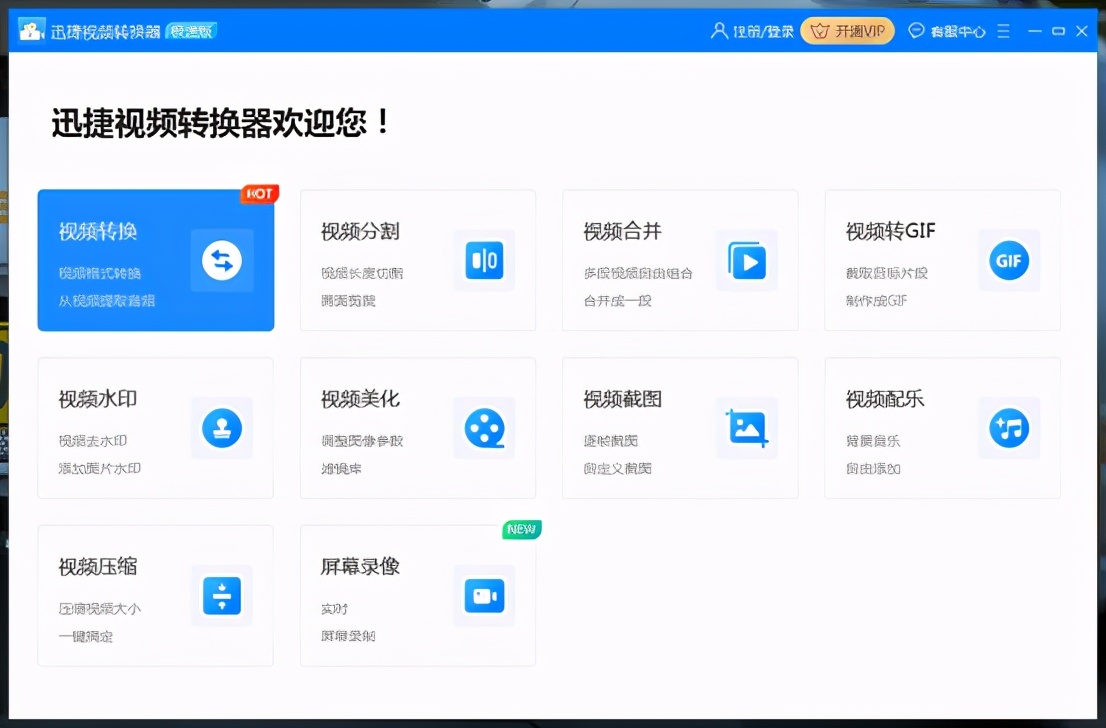Click the 视频美化 film reel icon
1106x728 pixels.
485,428
